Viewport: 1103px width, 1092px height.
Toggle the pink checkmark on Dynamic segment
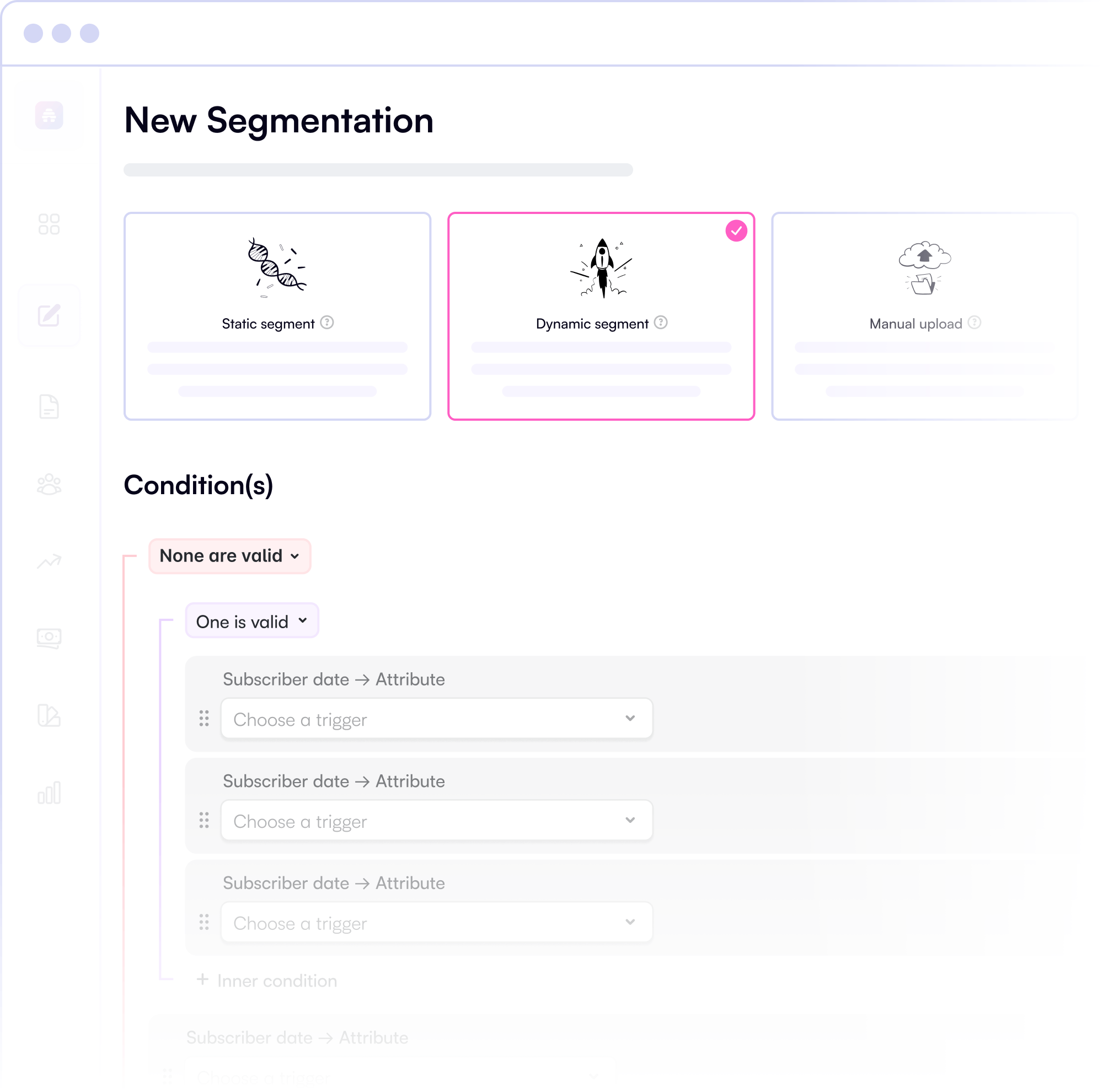736,231
